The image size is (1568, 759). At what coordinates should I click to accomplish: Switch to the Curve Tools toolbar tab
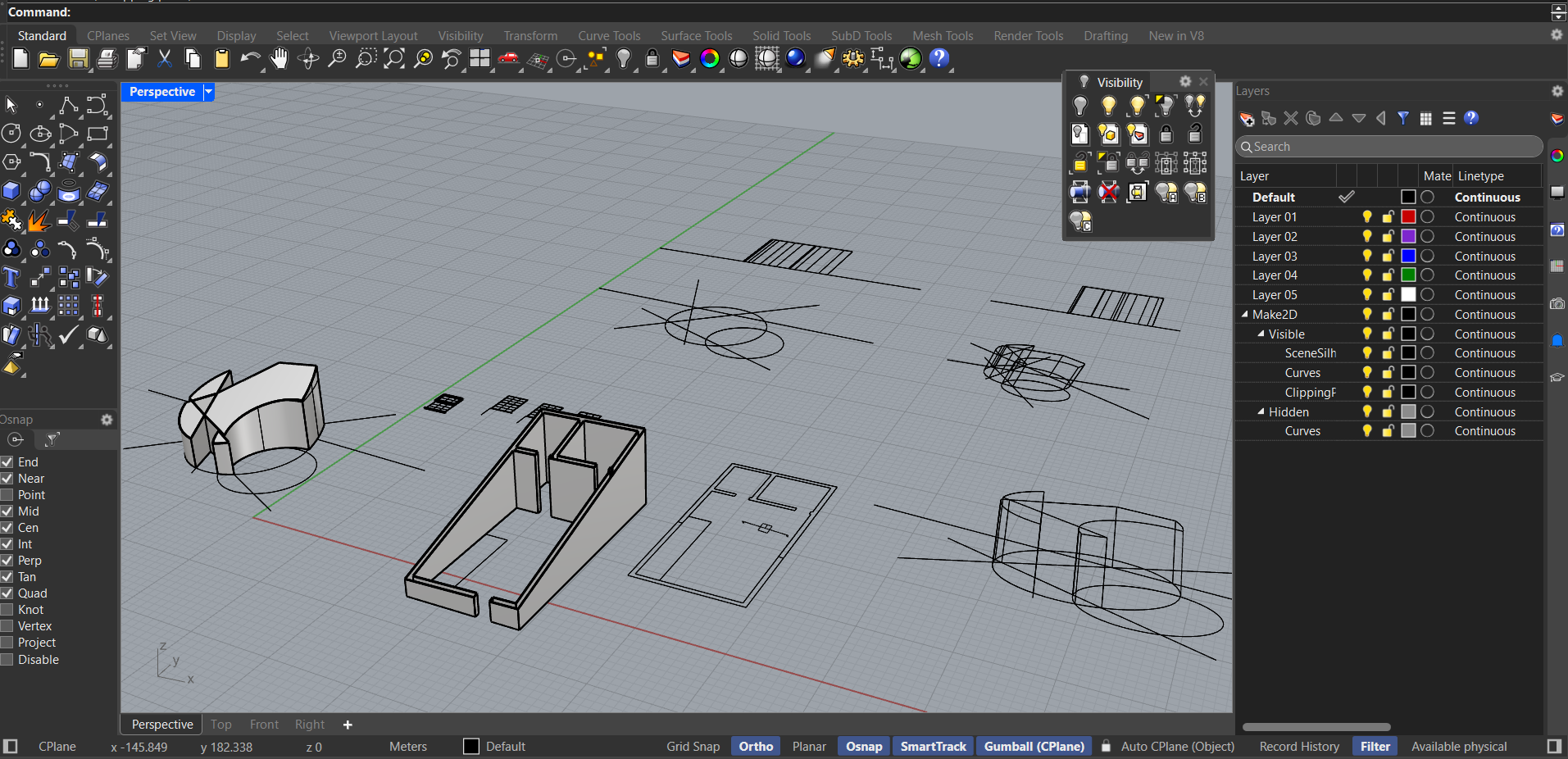click(x=608, y=36)
